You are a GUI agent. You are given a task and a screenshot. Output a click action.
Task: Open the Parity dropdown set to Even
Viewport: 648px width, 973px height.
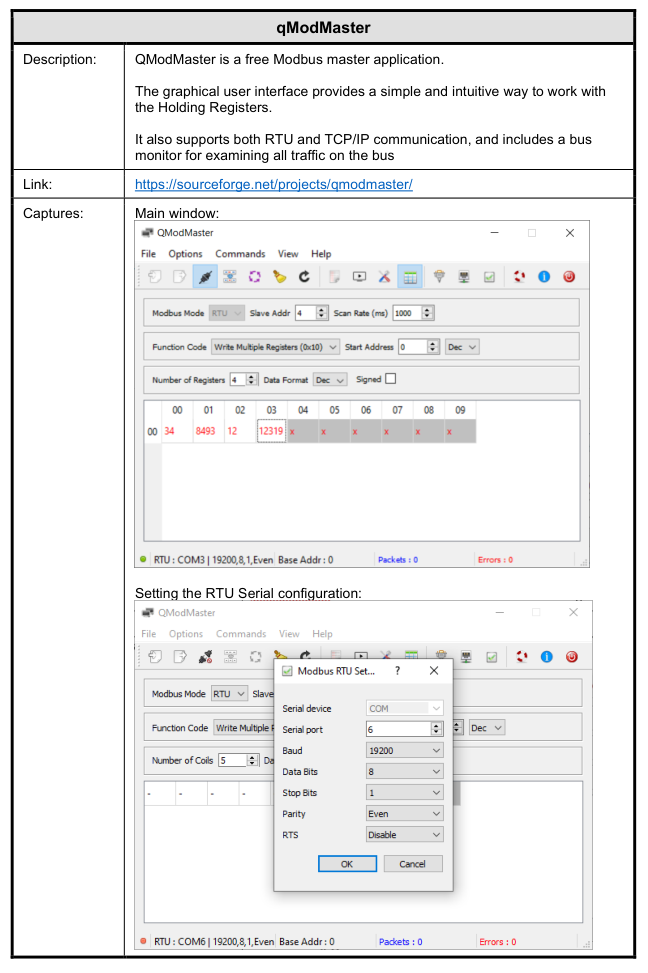click(404, 814)
